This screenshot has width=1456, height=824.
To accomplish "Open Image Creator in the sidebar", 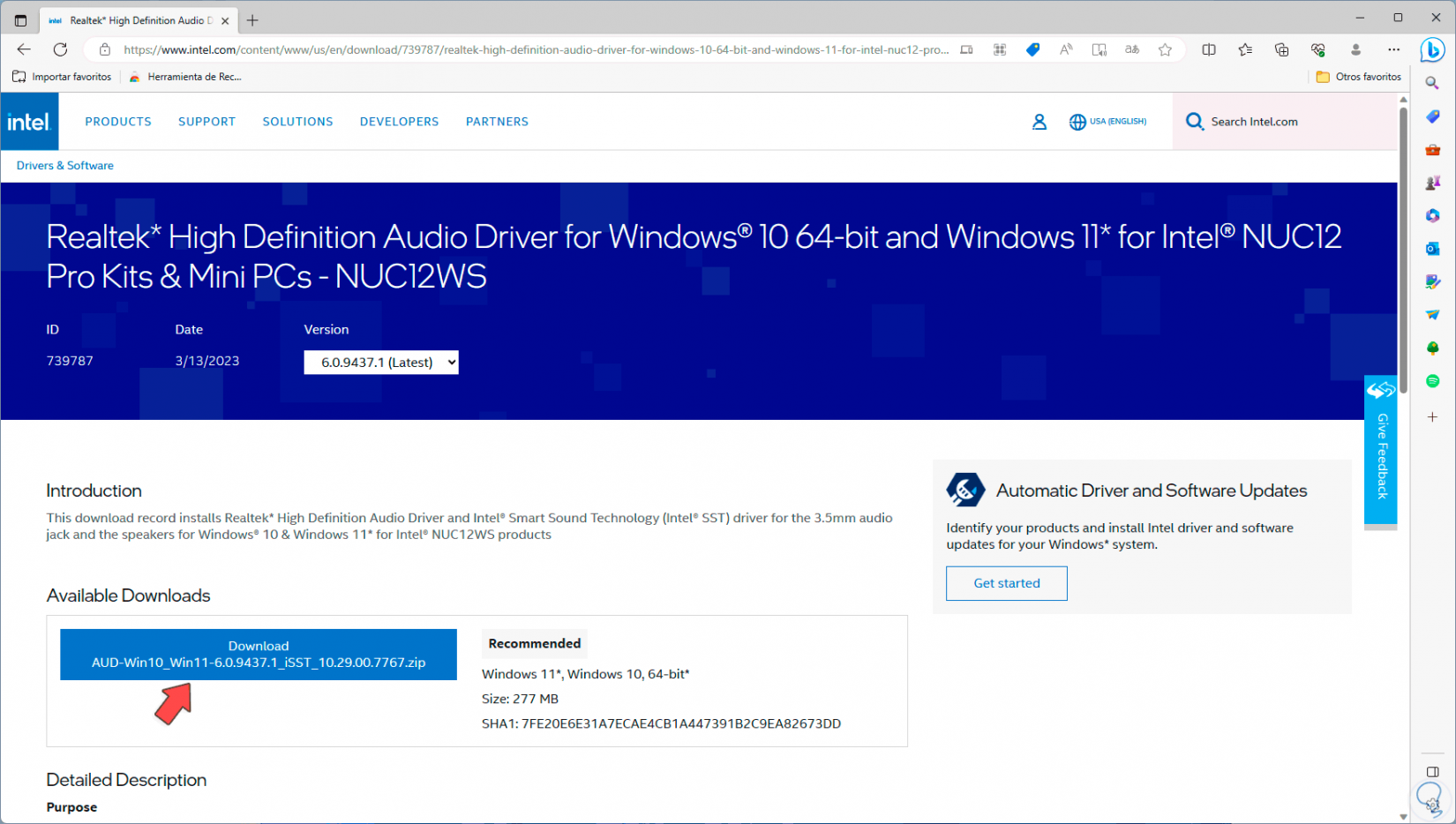I will tap(1432, 281).
